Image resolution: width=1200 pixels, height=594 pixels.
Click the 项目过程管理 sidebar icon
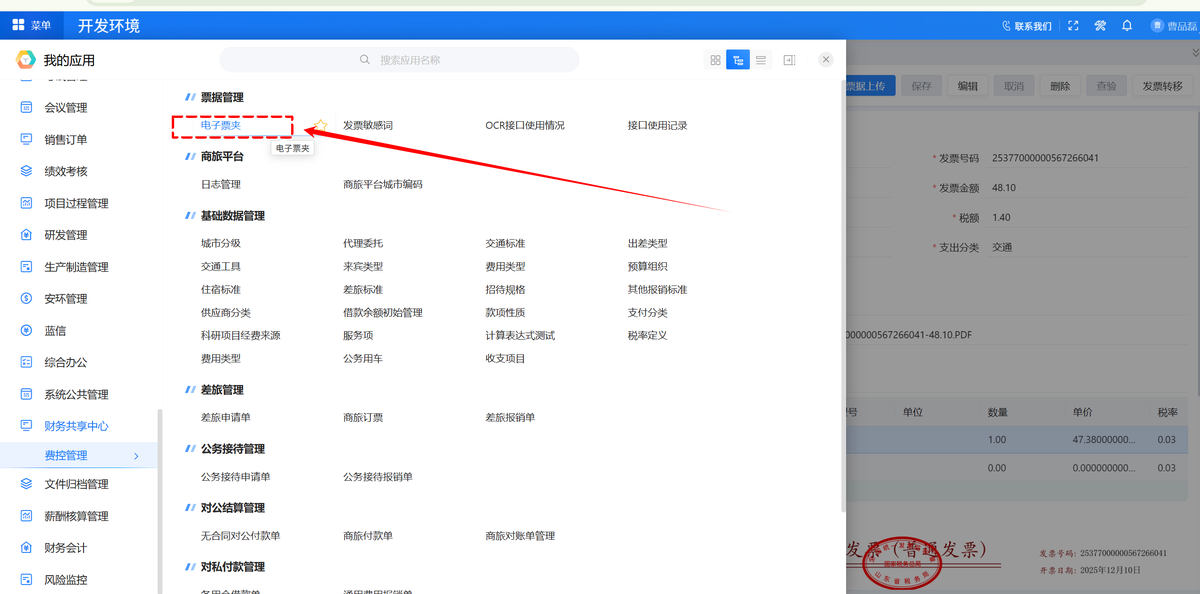click(x=26, y=203)
